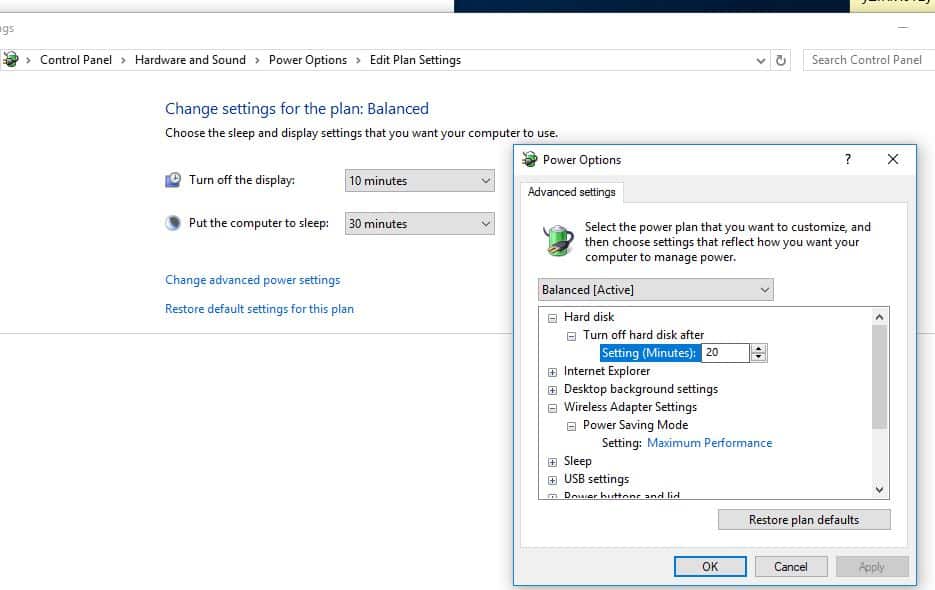Screen dimensions: 935x590
Task: Expand Desktop background settings node
Action: [552, 389]
